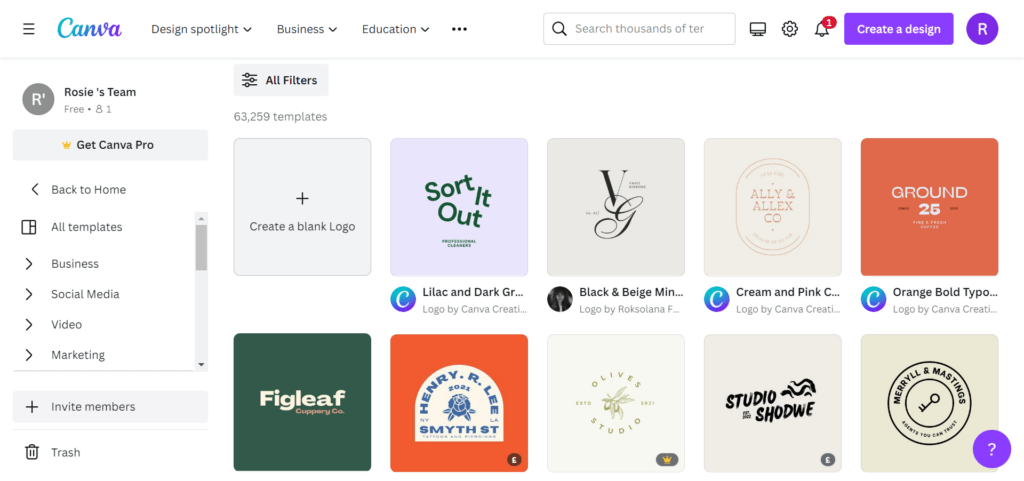Open the hamburger main menu
The width and height of the screenshot is (1024, 481).
(x=28, y=29)
